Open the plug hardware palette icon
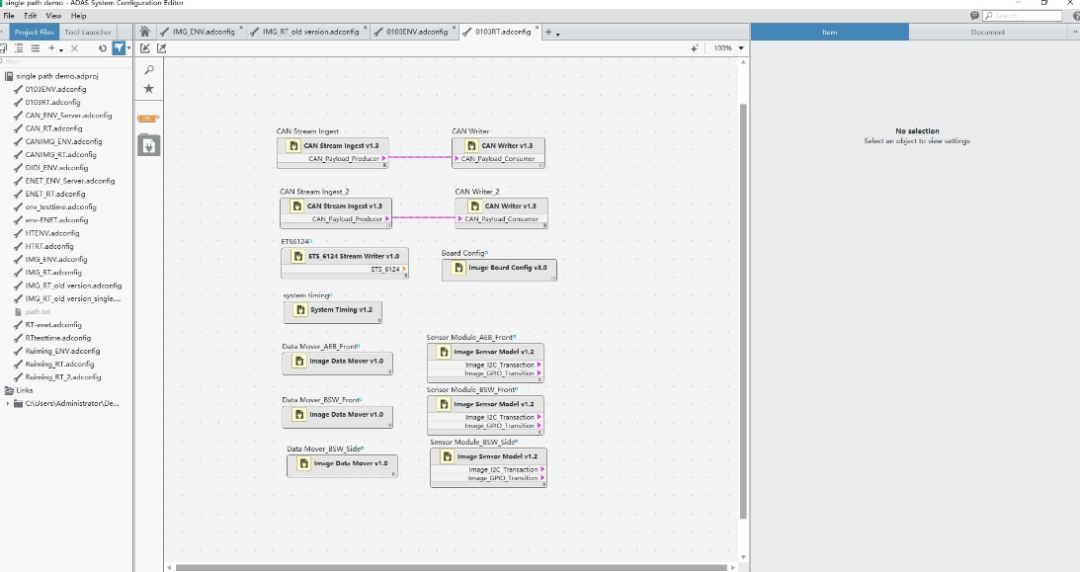The height and width of the screenshot is (572, 1080). click(x=148, y=146)
